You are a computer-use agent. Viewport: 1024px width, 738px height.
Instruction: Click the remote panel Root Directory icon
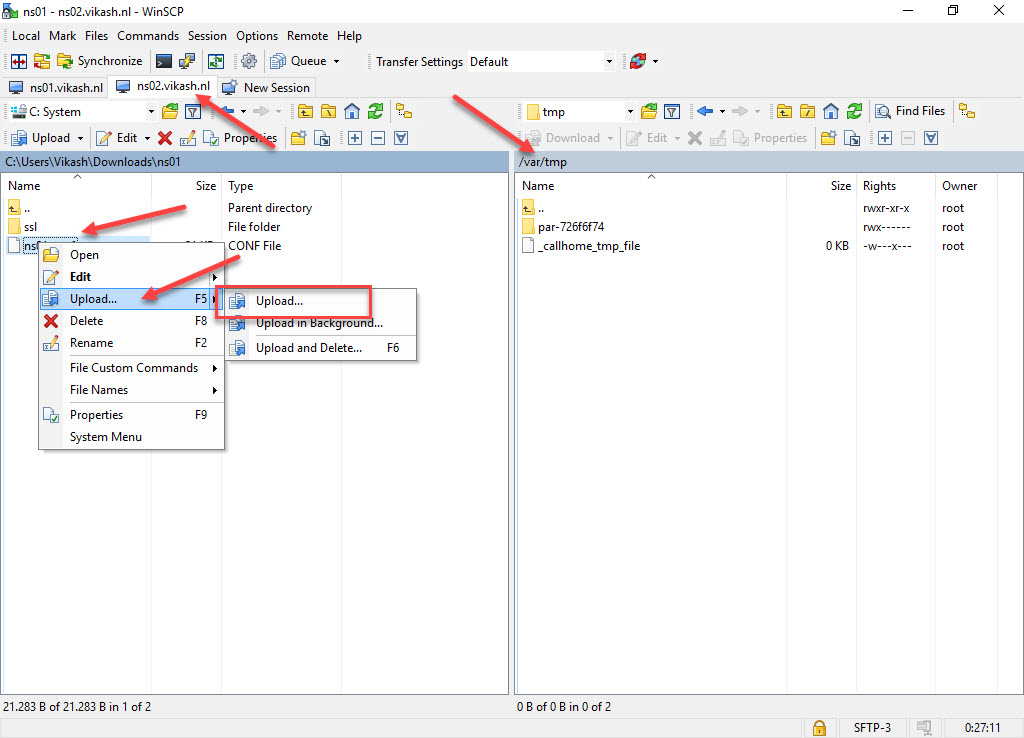coord(808,112)
